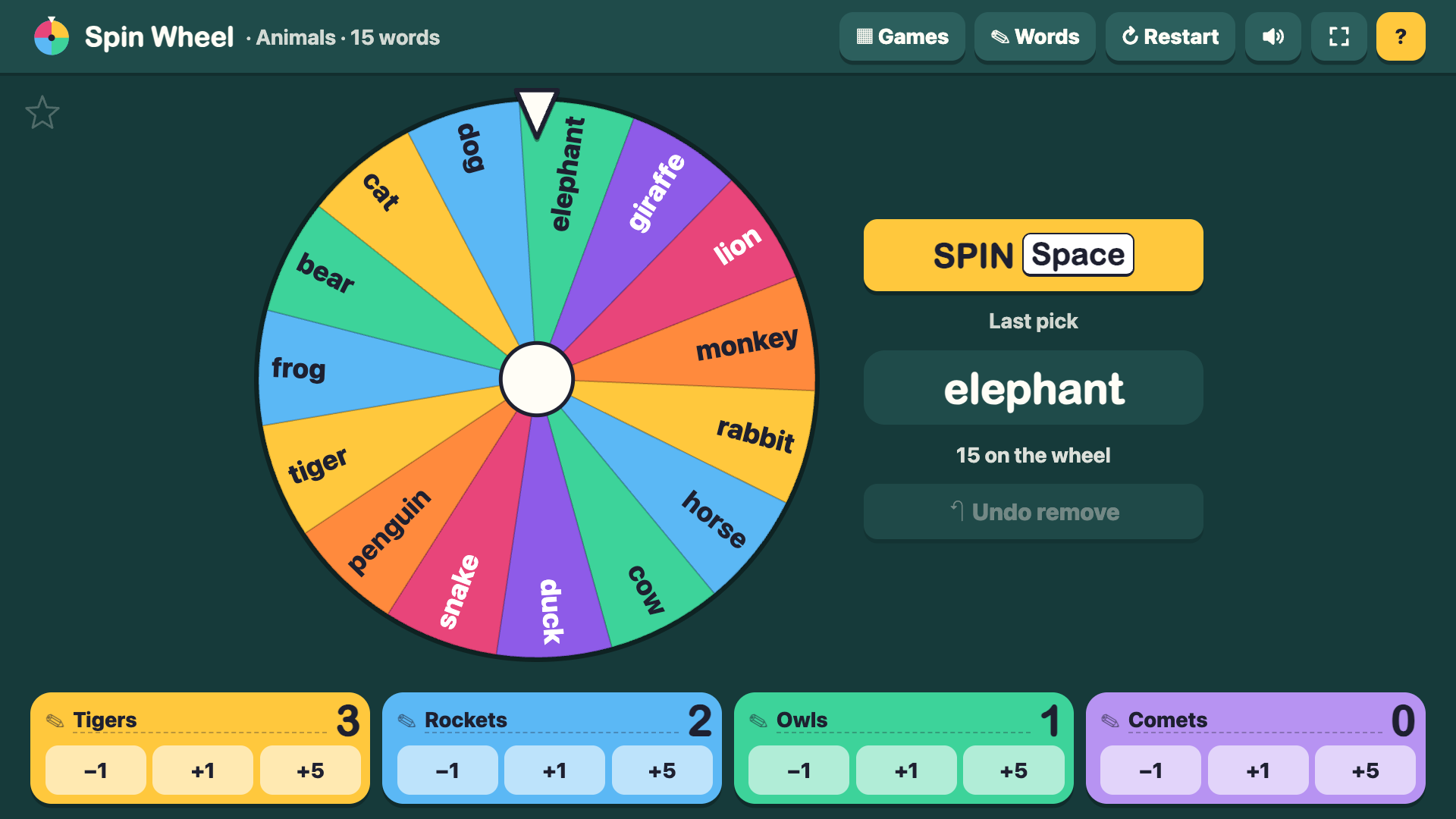The image size is (1456, 819).
Task: Add 1 to Owls score
Action: click(906, 770)
